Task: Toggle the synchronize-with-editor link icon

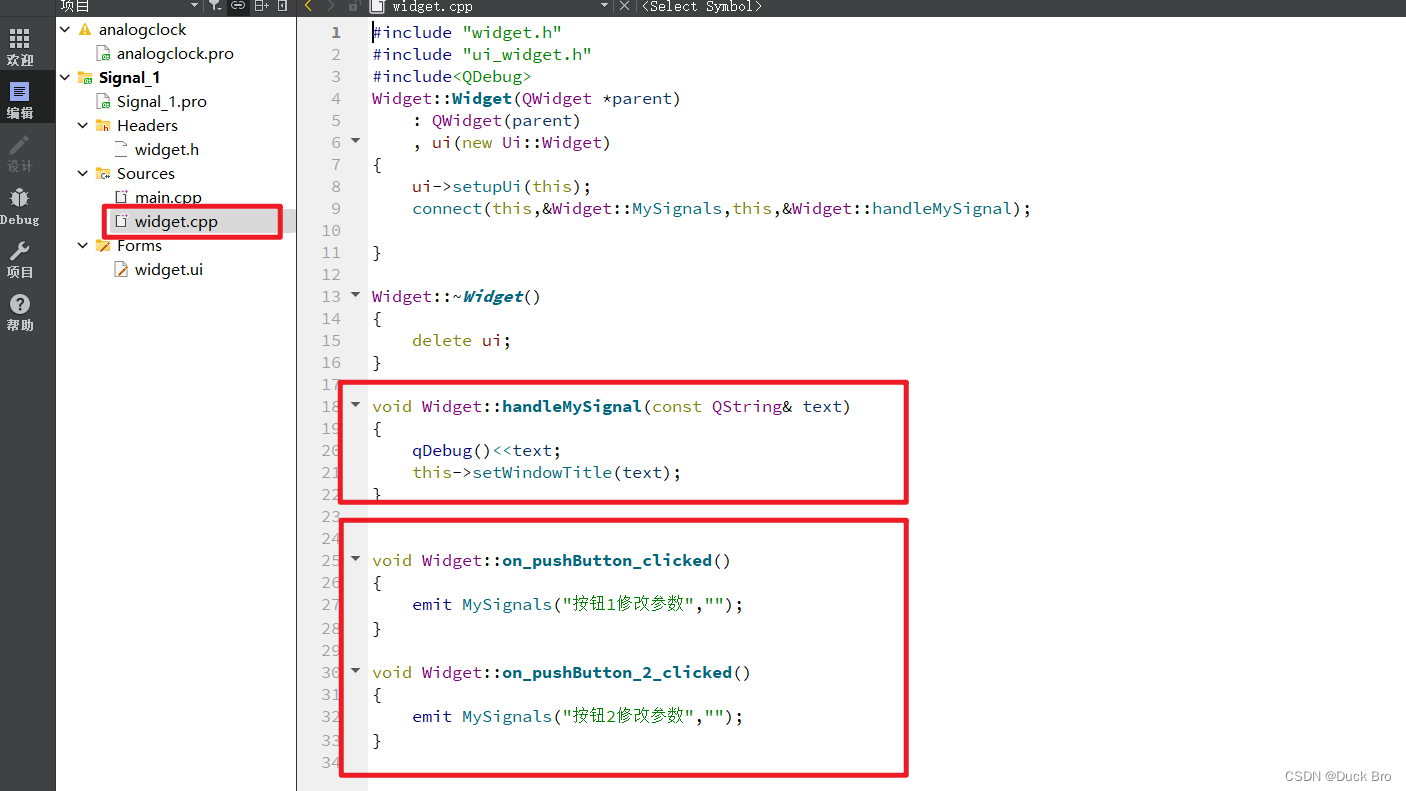Action: pos(238,6)
